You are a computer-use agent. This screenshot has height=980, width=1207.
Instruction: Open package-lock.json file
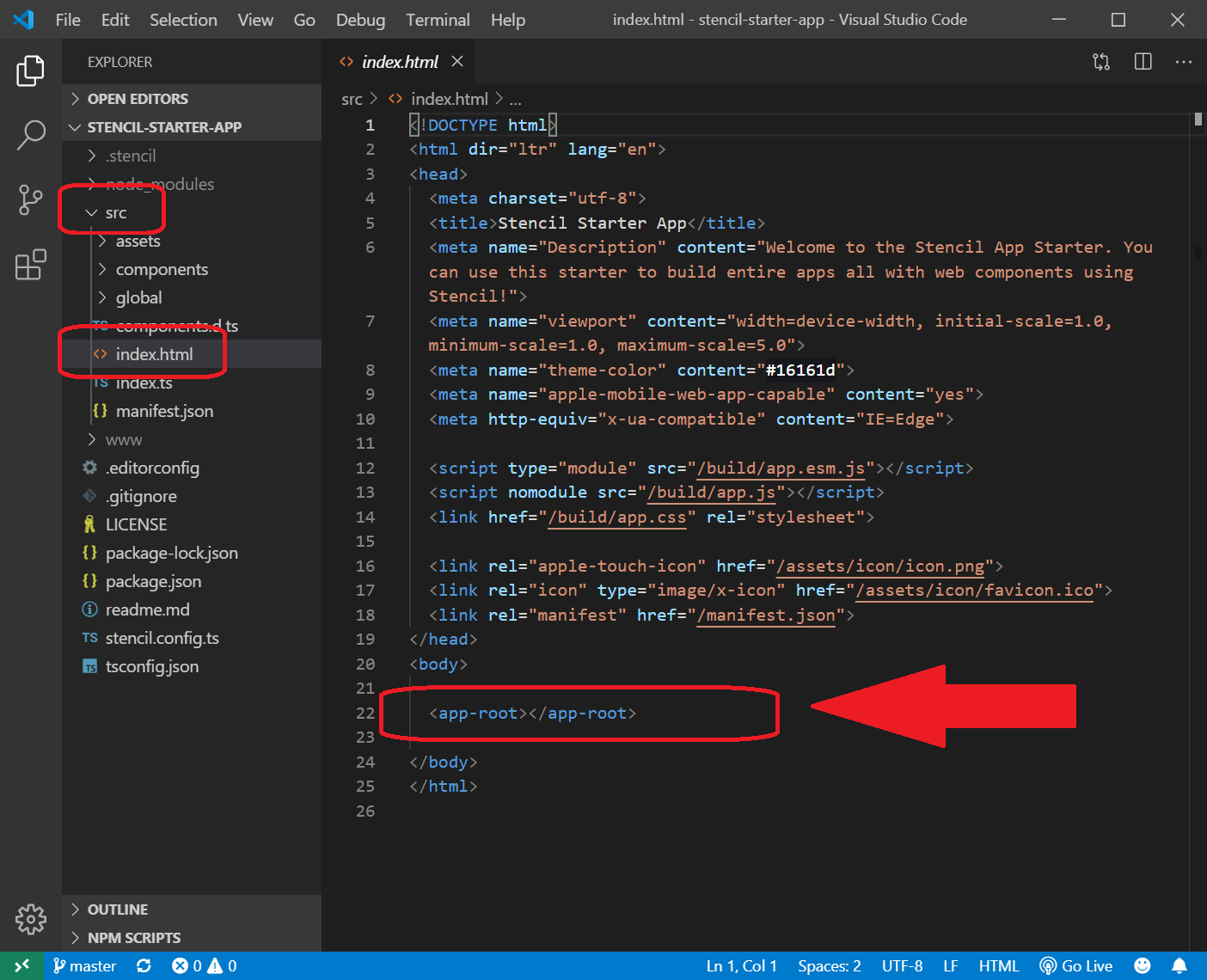pyautogui.click(x=192, y=553)
